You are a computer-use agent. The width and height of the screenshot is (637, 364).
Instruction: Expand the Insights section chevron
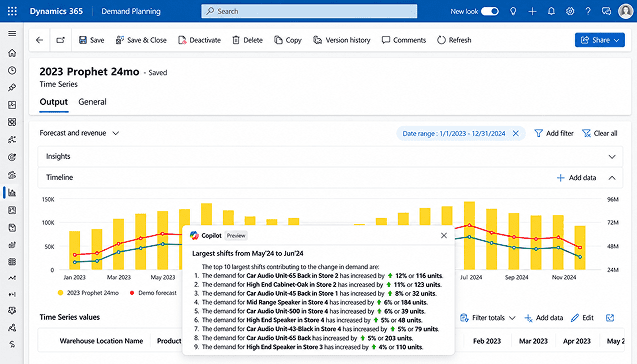click(x=612, y=157)
